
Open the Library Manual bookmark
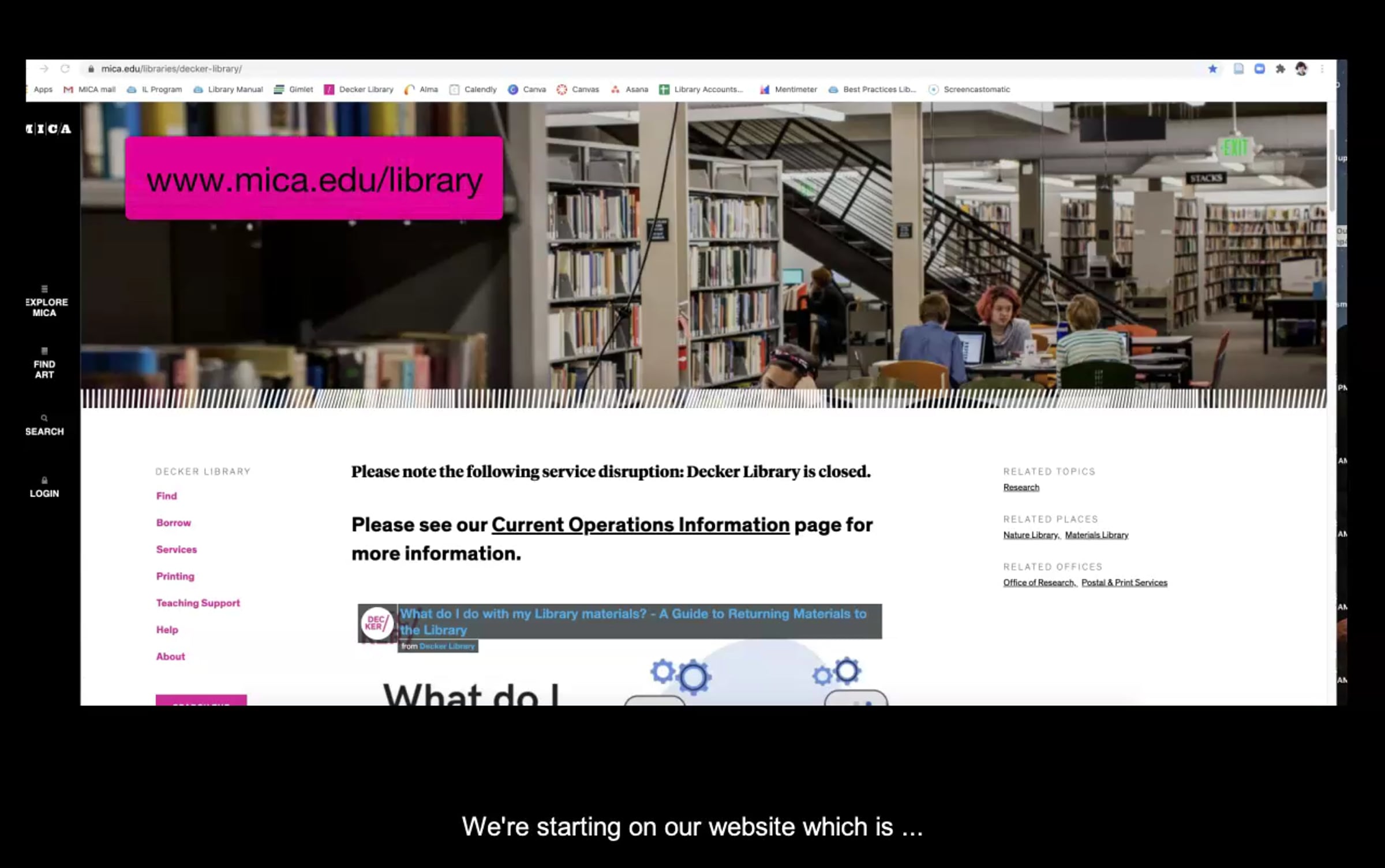(229, 89)
